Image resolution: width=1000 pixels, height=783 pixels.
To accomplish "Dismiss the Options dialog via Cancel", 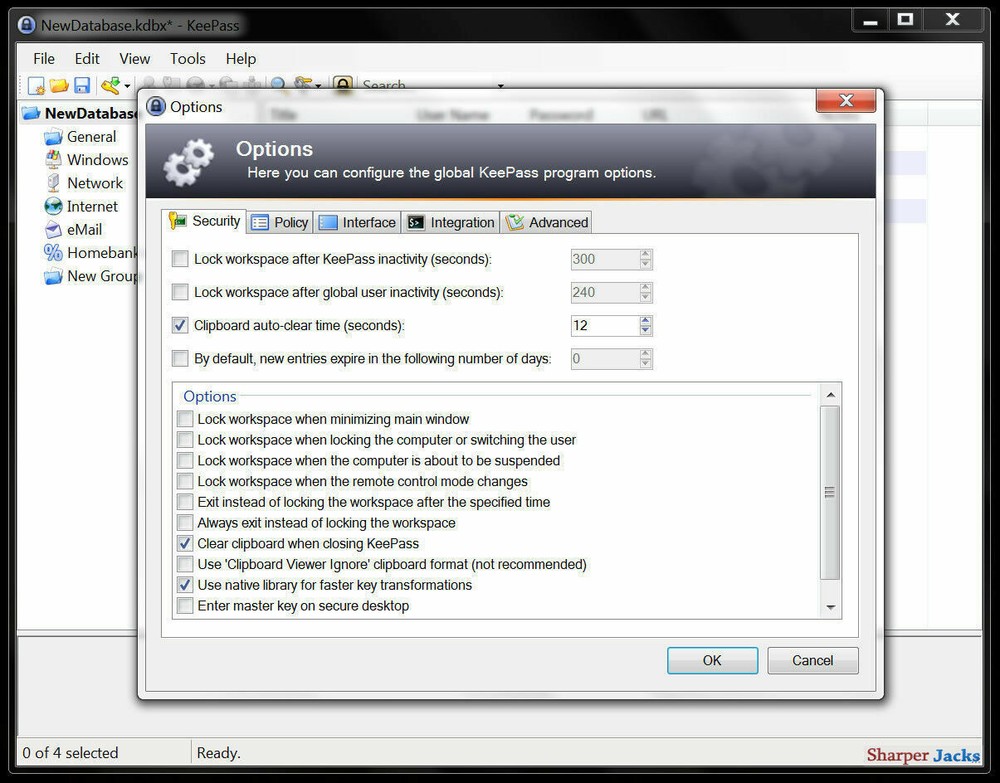I will click(x=812, y=660).
